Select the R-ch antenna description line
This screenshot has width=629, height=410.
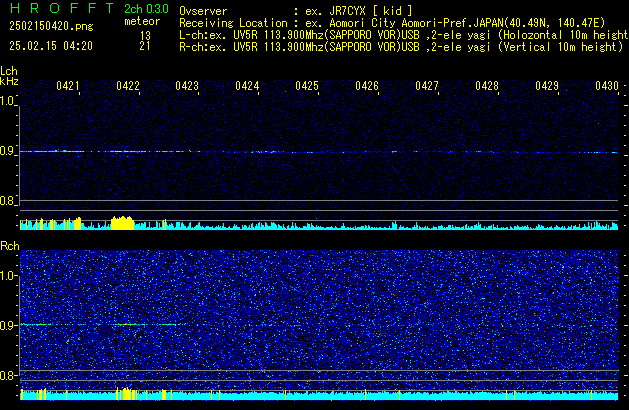coord(401,47)
